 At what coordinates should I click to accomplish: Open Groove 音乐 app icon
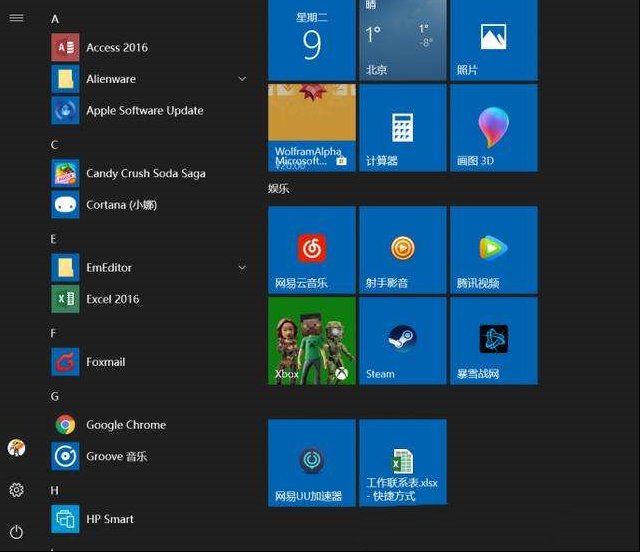click(65, 456)
